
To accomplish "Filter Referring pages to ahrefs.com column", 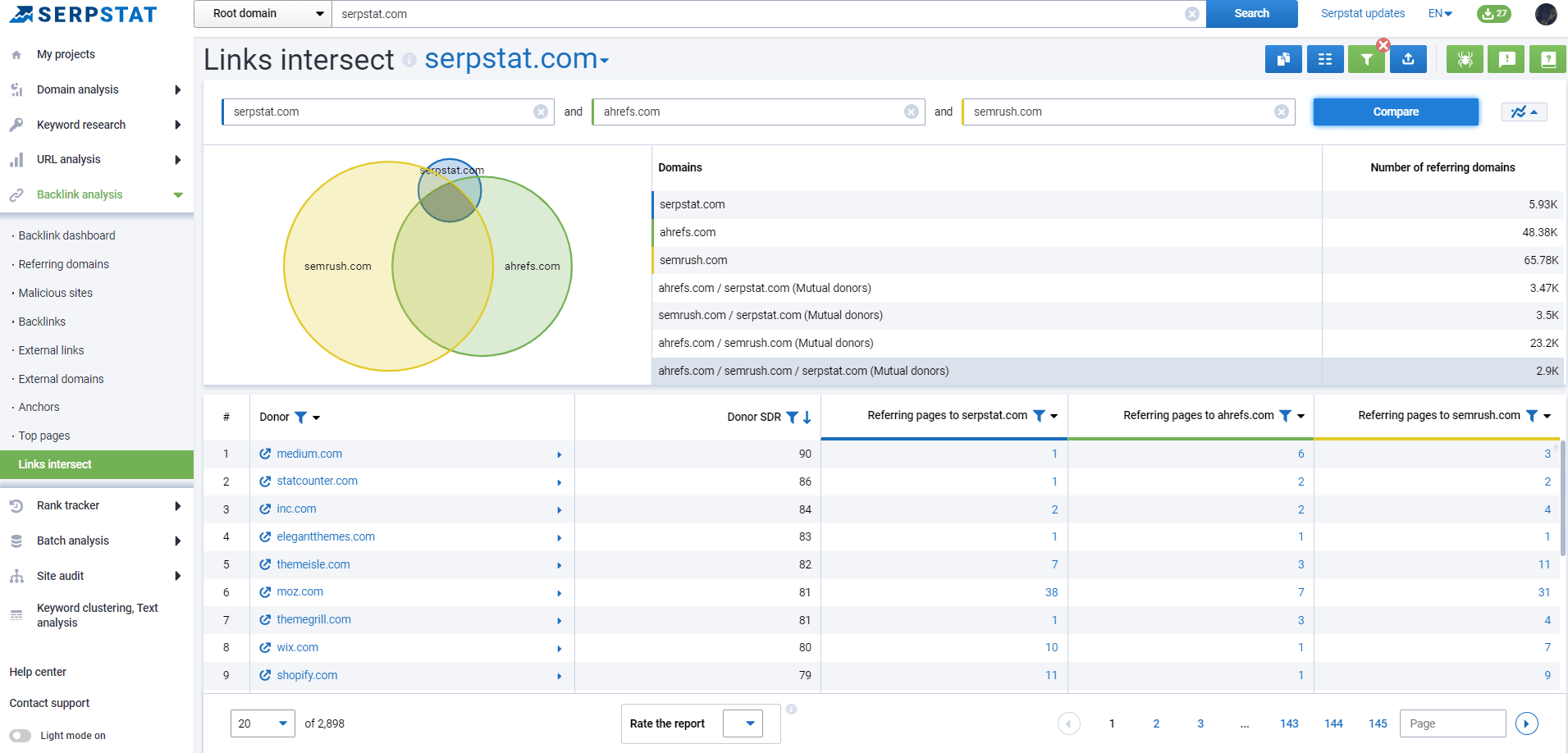I will pos(1286,416).
